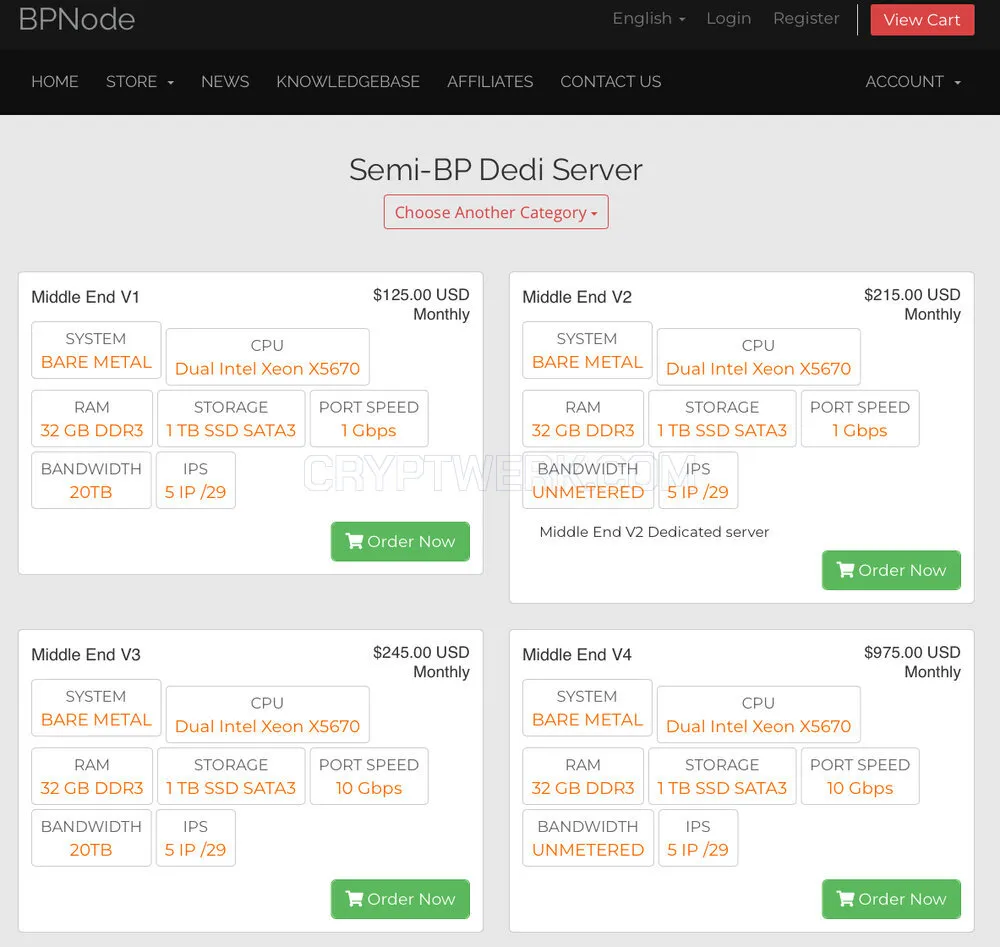
Task: Click the Semi-BP Dedi Server heading
Action: (496, 170)
